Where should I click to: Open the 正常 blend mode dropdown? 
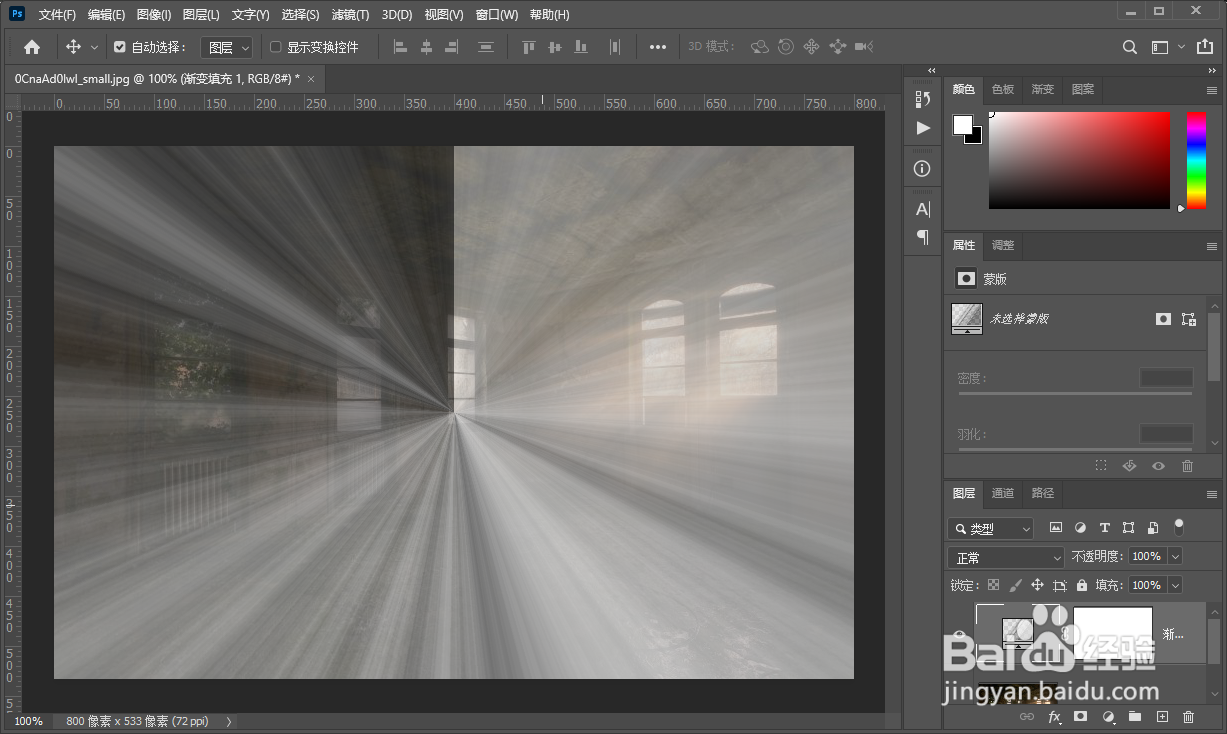click(x=1006, y=557)
